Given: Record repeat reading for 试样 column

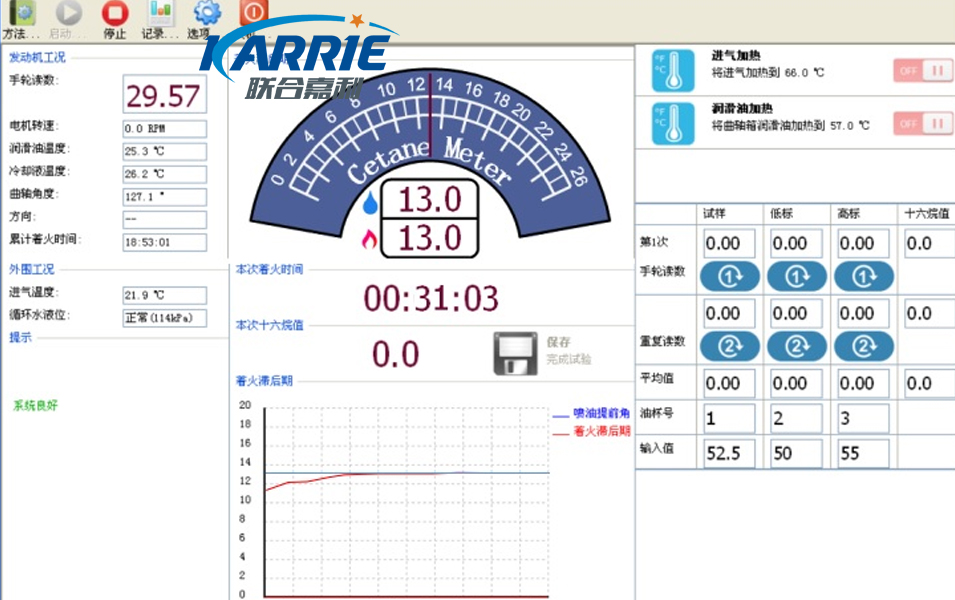Looking at the screenshot, I should pyautogui.click(x=728, y=346).
